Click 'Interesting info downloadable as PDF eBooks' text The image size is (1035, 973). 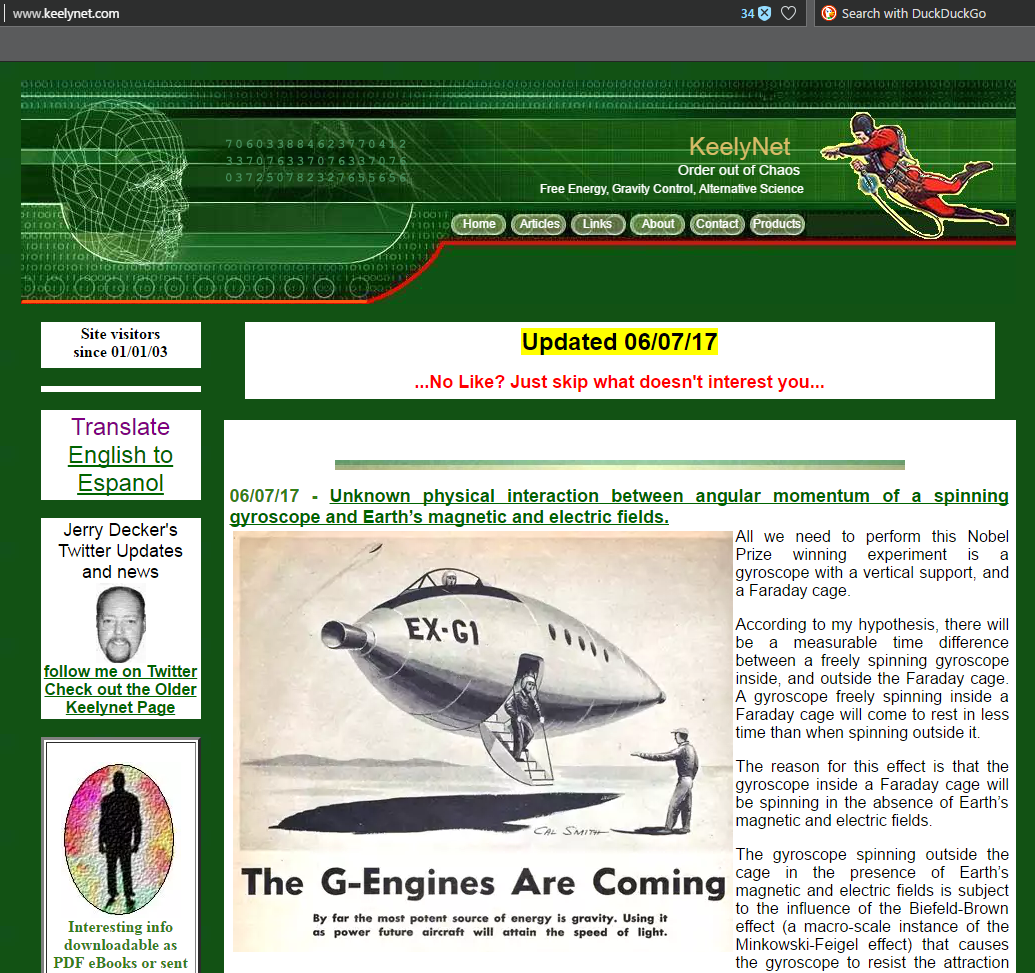point(120,945)
